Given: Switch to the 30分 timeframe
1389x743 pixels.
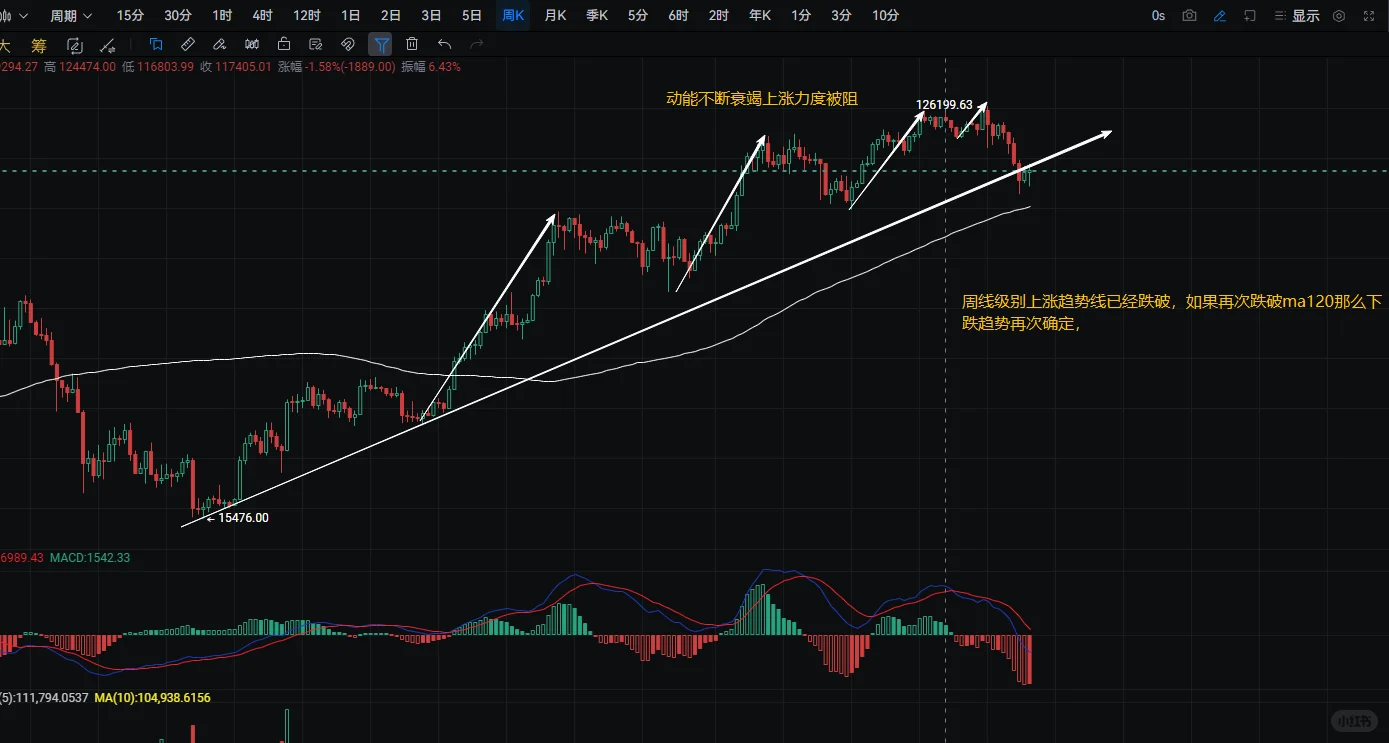Looking at the screenshot, I should click(x=178, y=15).
